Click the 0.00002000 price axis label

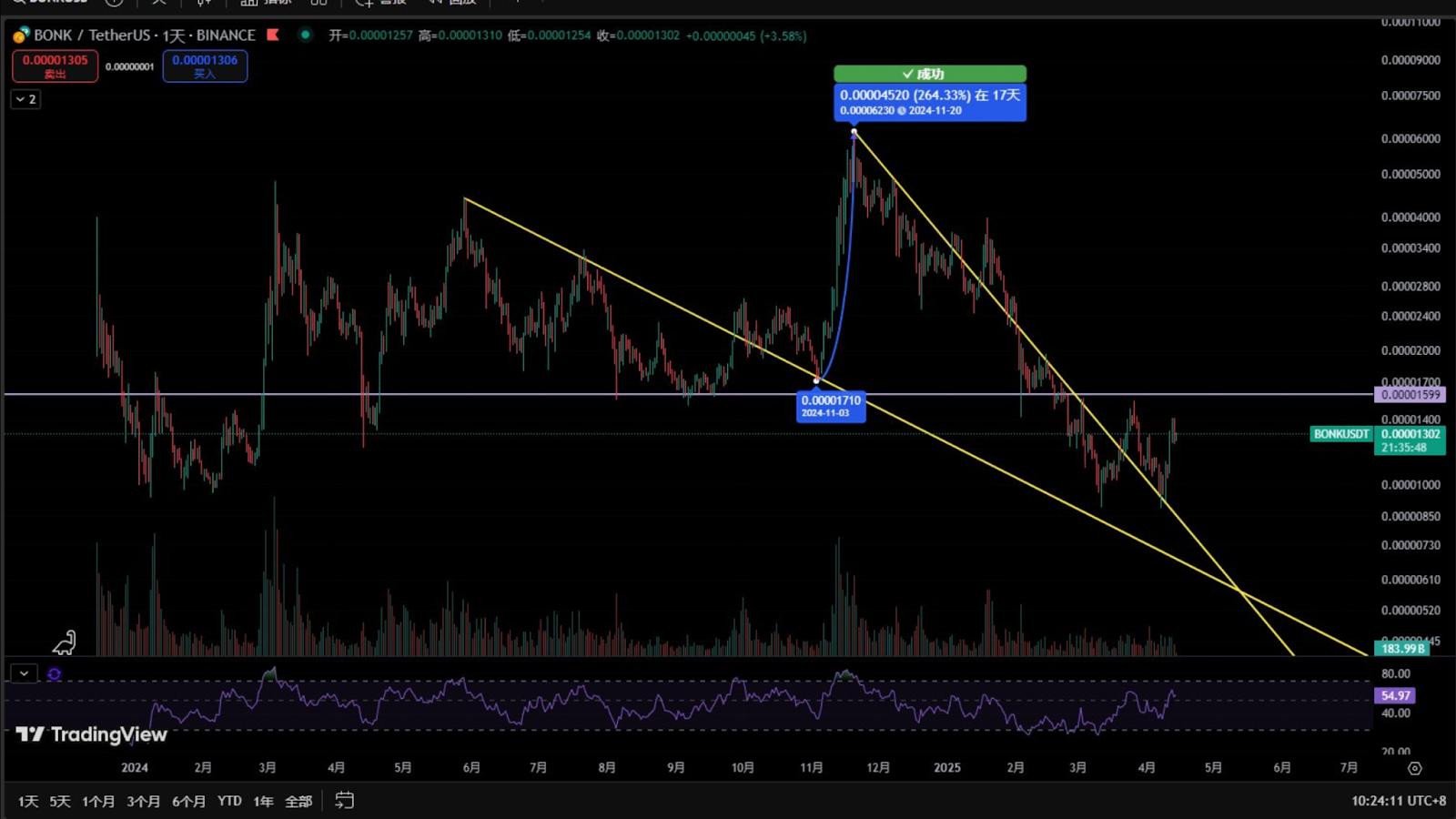click(1410, 350)
